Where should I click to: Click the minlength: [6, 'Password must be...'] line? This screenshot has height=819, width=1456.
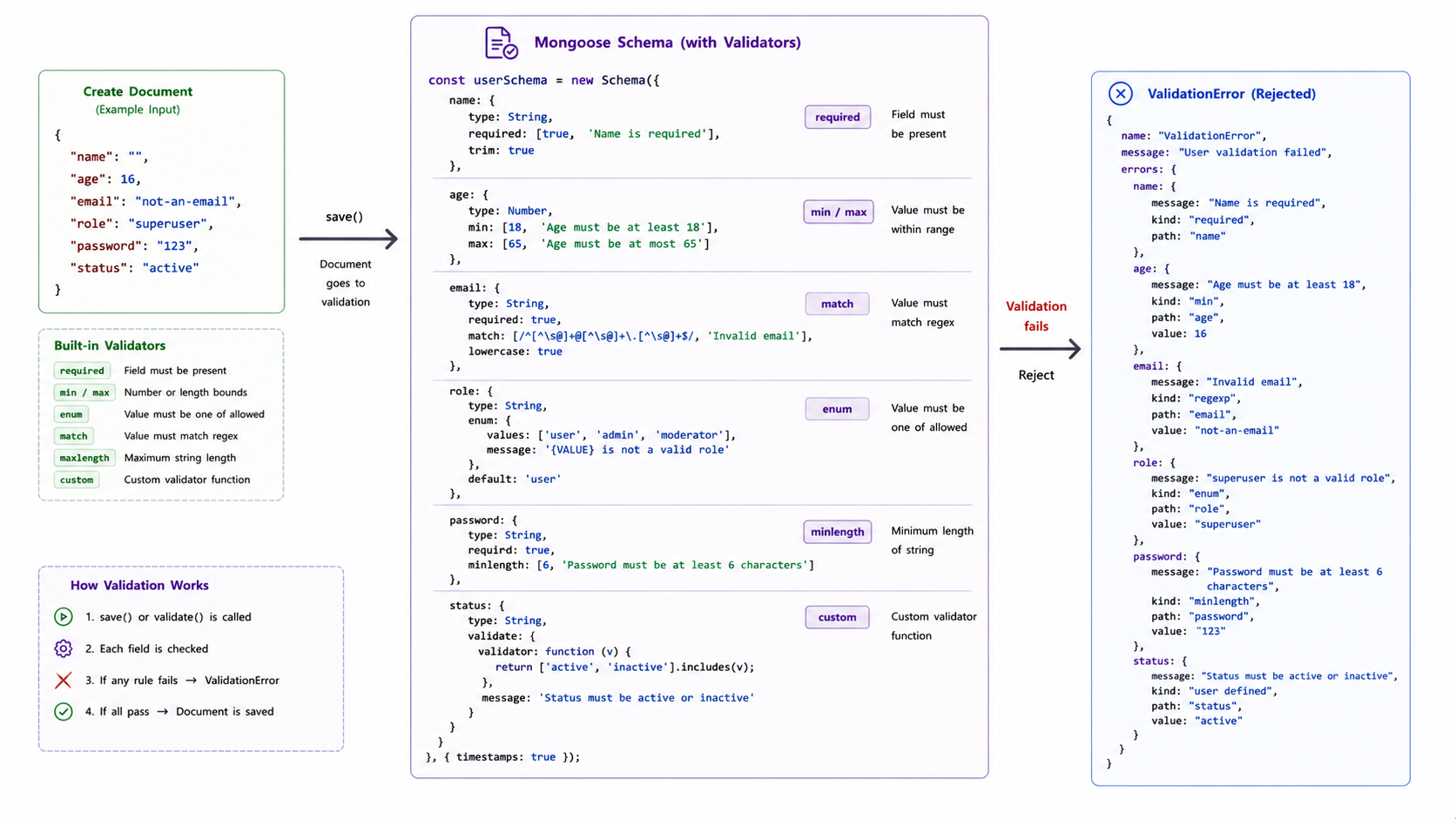pos(641,565)
